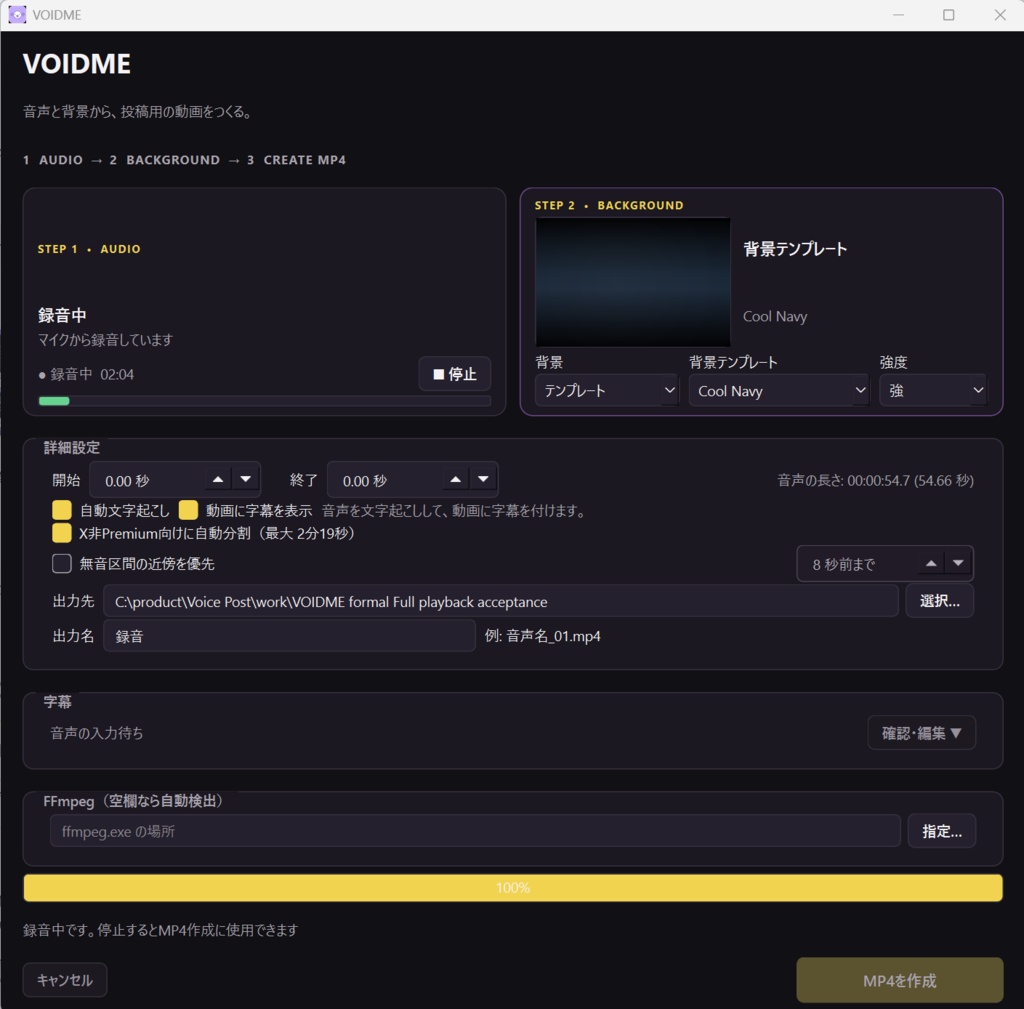Expand the 確認・編集 subtitle editor

click(x=921, y=733)
